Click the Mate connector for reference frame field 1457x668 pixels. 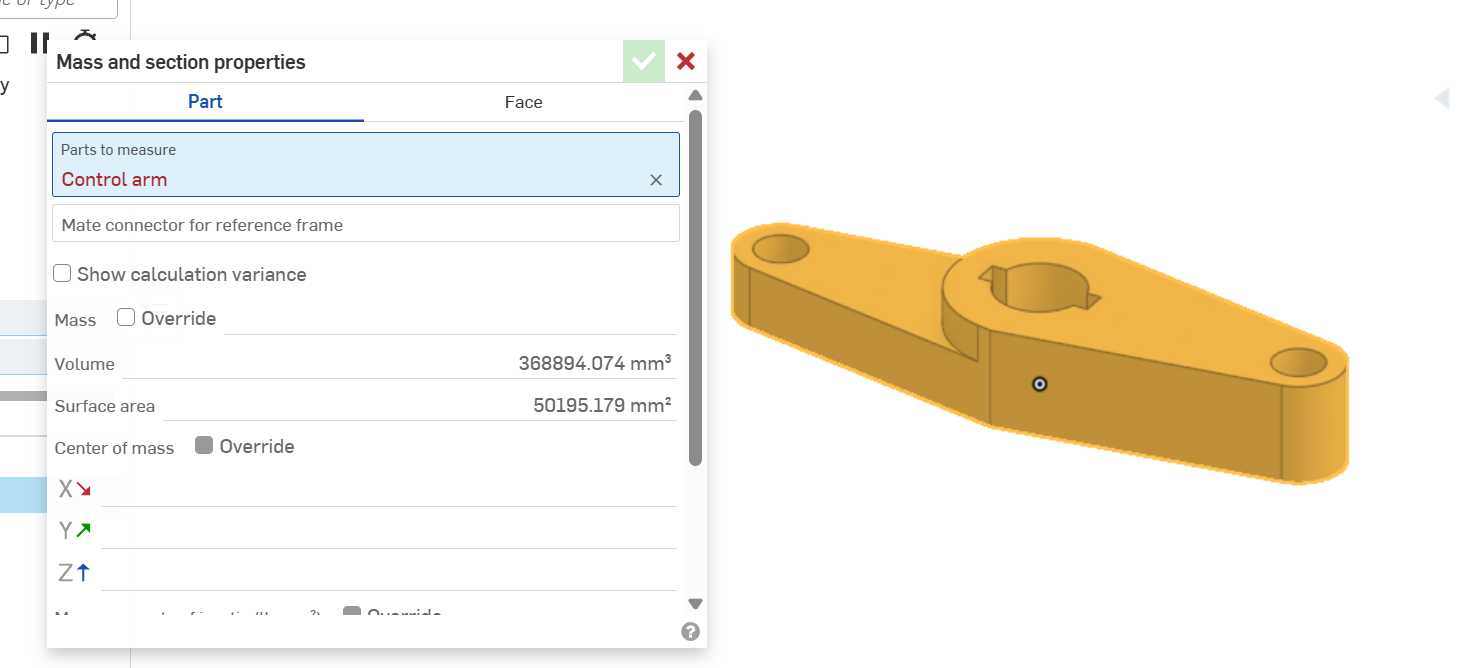(x=366, y=224)
